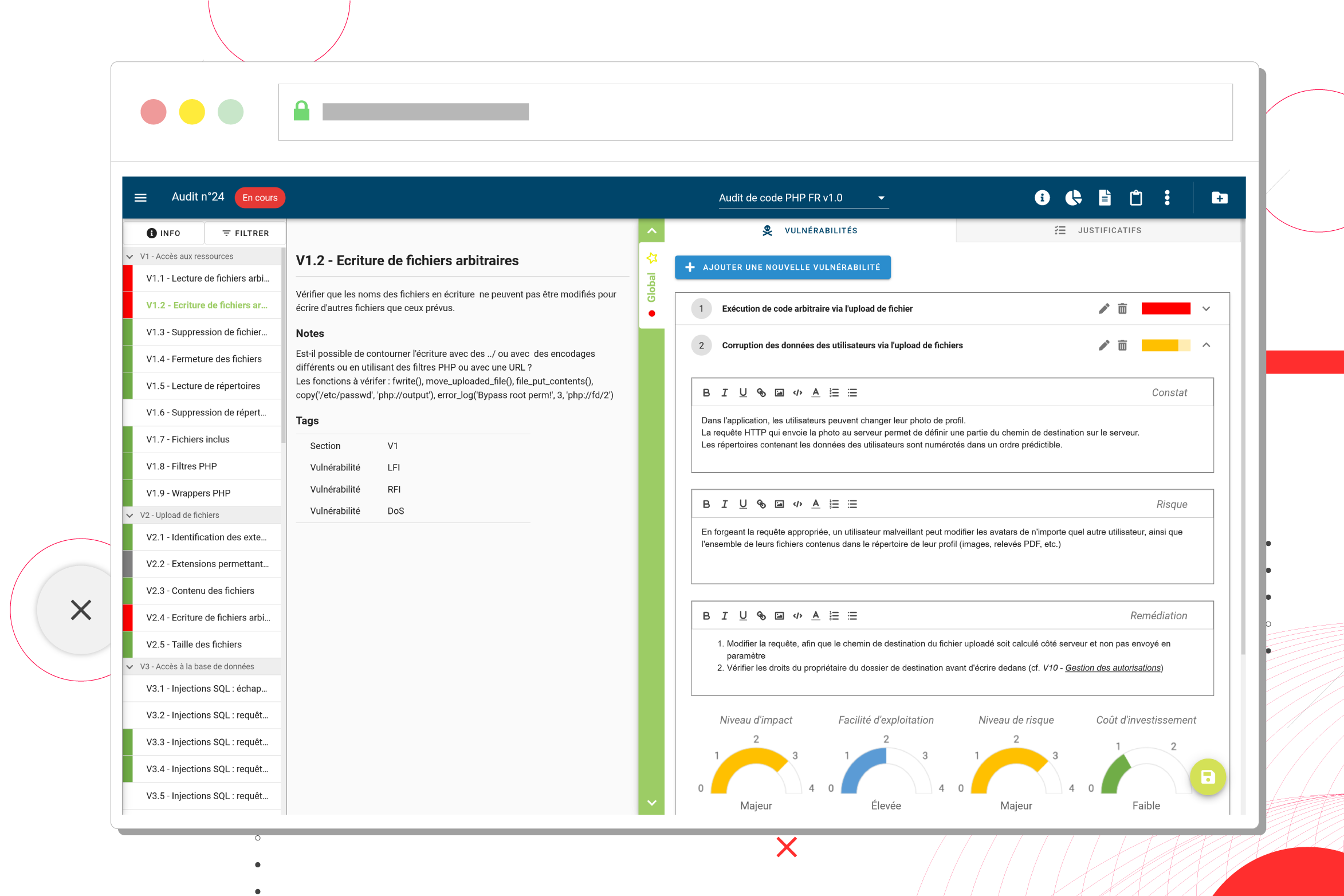
Task: Select V1.4 - Fermeture des fichiers
Action: point(202,359)
